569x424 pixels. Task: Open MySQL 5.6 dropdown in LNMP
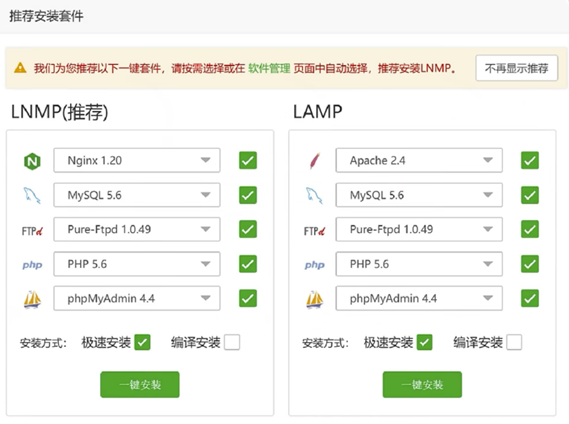click(x=137, y=195)
